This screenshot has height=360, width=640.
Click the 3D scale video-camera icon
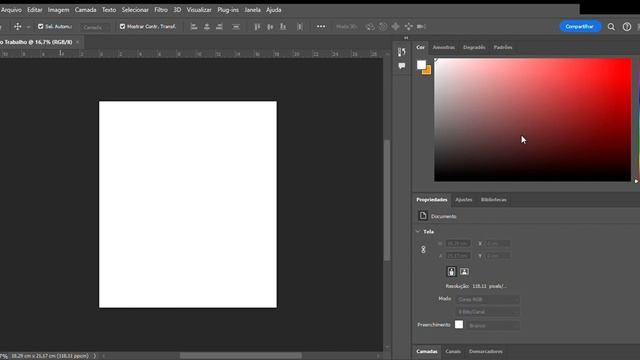pyautogui.click(x=421, y=27)
